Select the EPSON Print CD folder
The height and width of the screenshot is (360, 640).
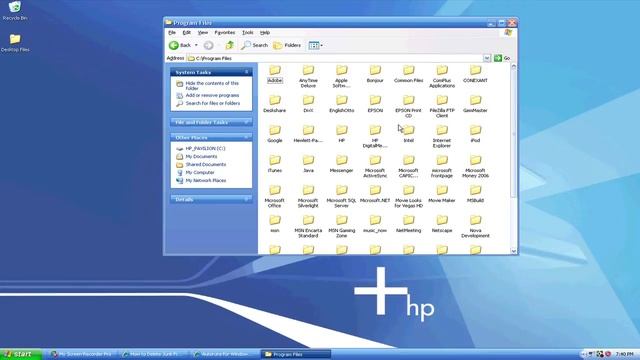(x=408, y=106)
